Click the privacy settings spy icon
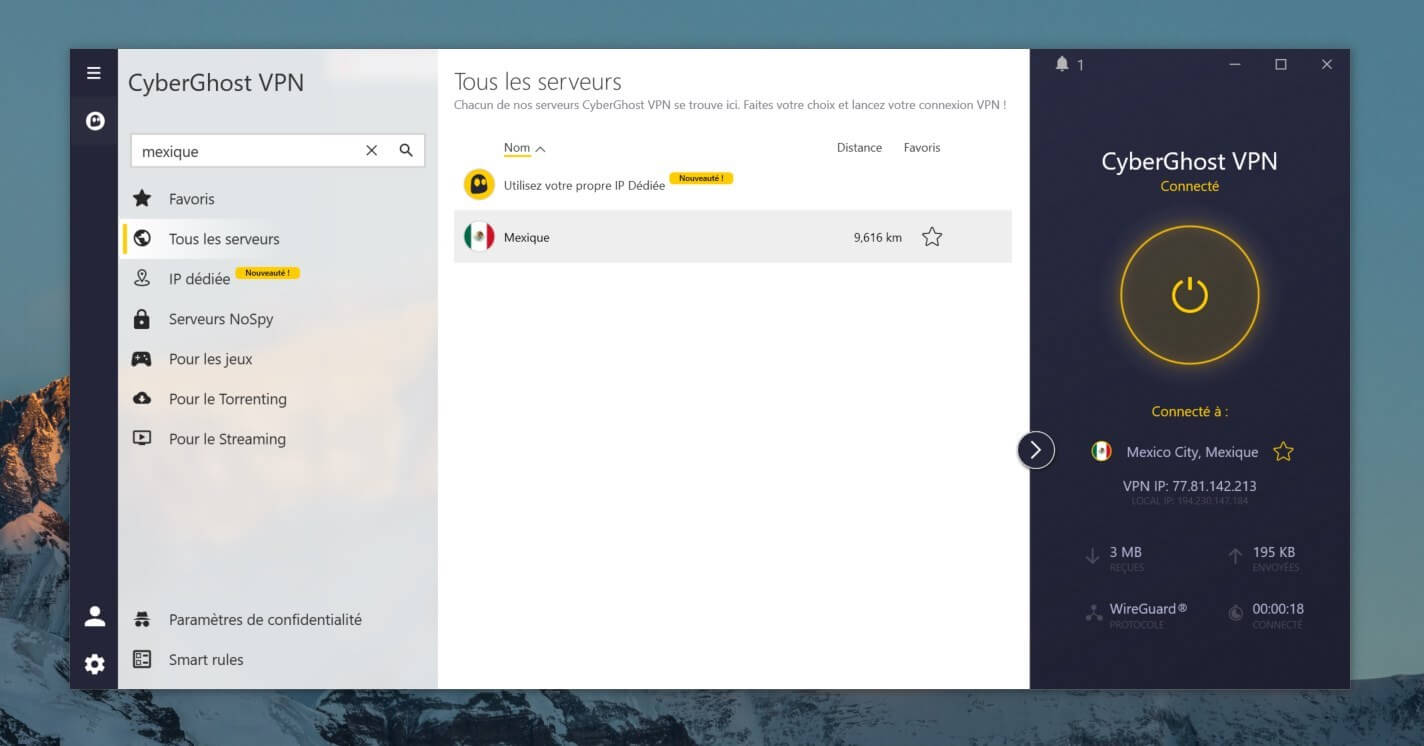This screenshot has height=746, width=1424. [x=142, y=619]
